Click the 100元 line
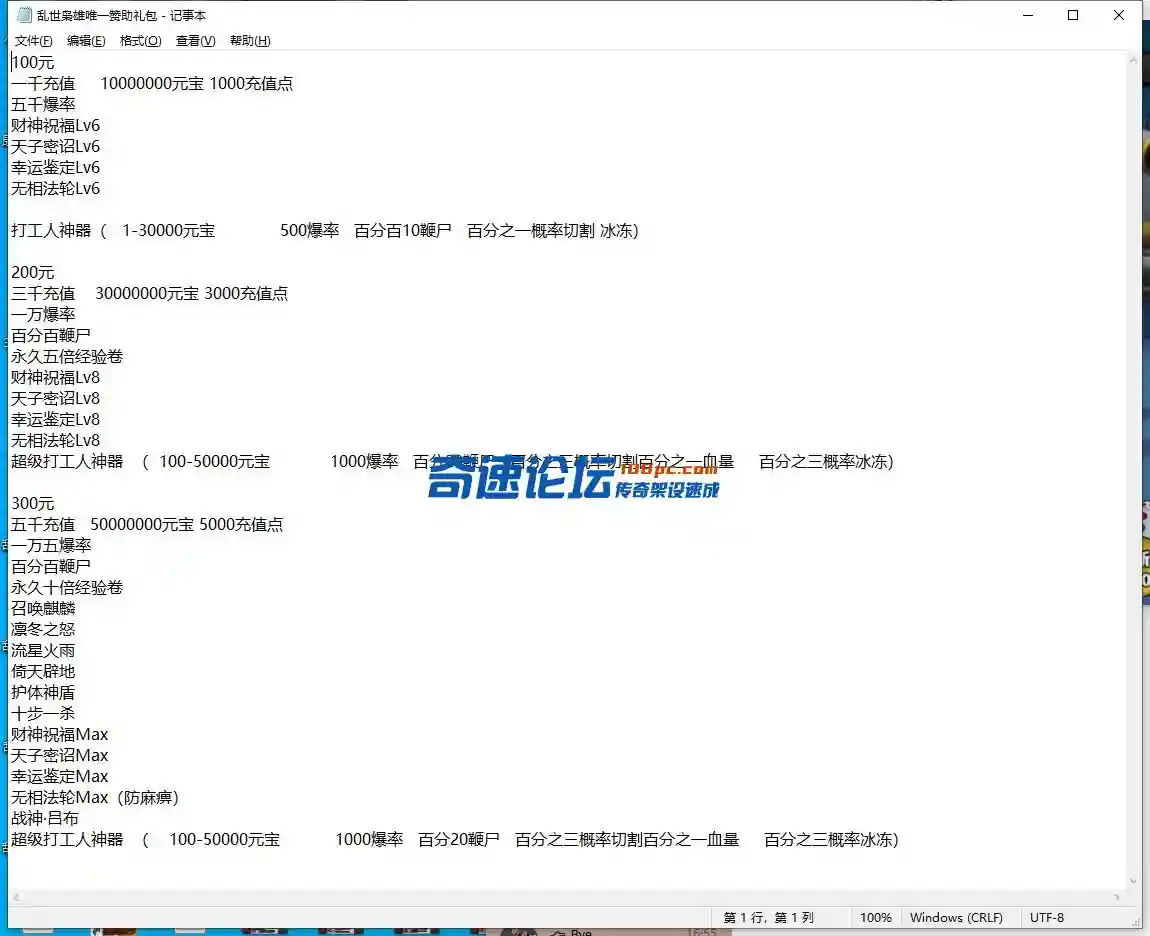This screenshot has height=936, width=1150. coord(32,62)
